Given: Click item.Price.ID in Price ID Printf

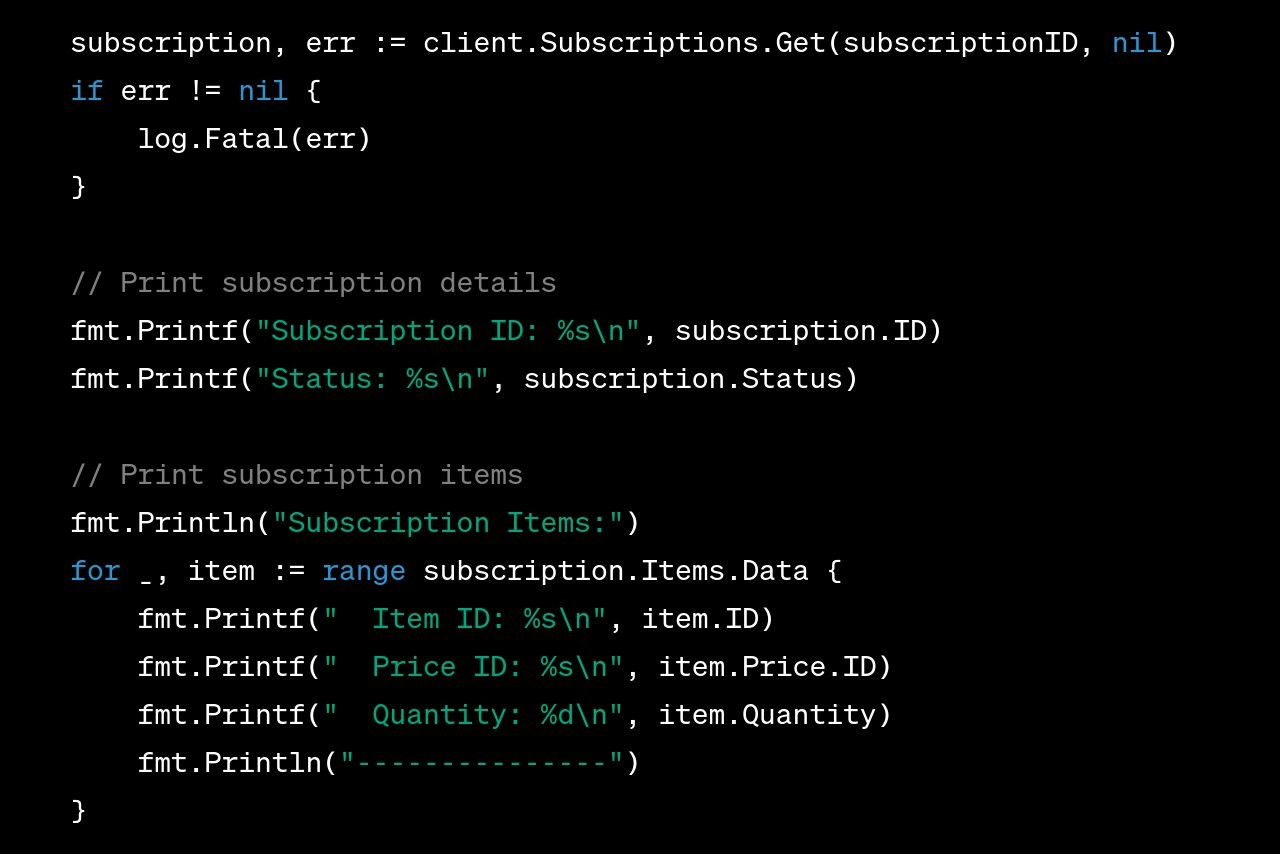Looking at the screenshot, I should 766,667.
